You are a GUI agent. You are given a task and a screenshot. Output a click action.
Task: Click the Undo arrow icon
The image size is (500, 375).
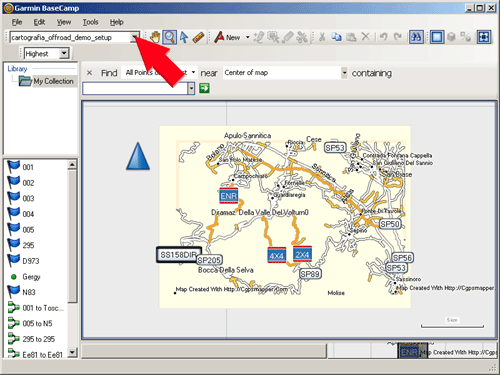tap(383, 37)
